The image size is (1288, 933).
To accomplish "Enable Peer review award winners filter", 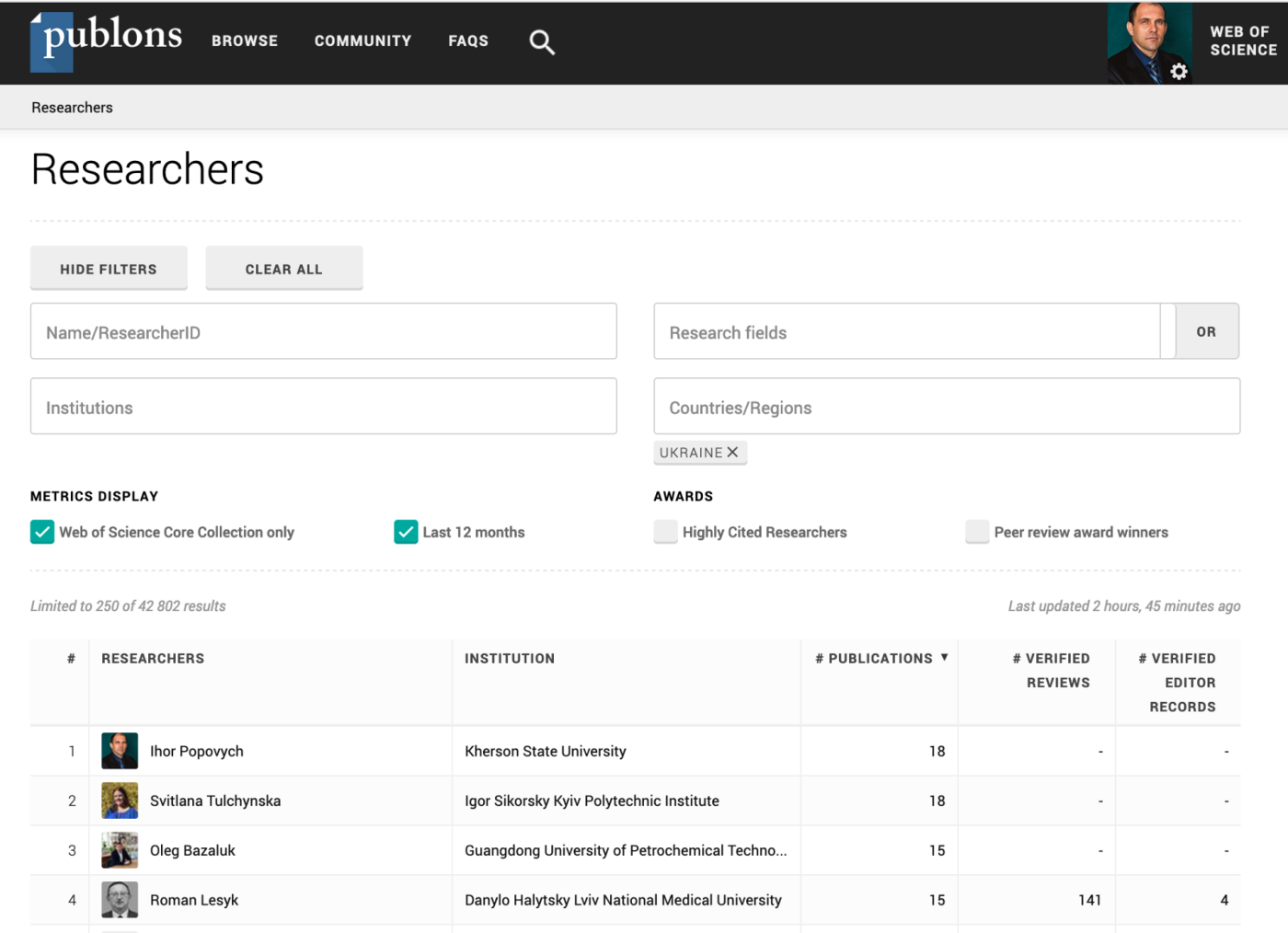I will [977, 532].
